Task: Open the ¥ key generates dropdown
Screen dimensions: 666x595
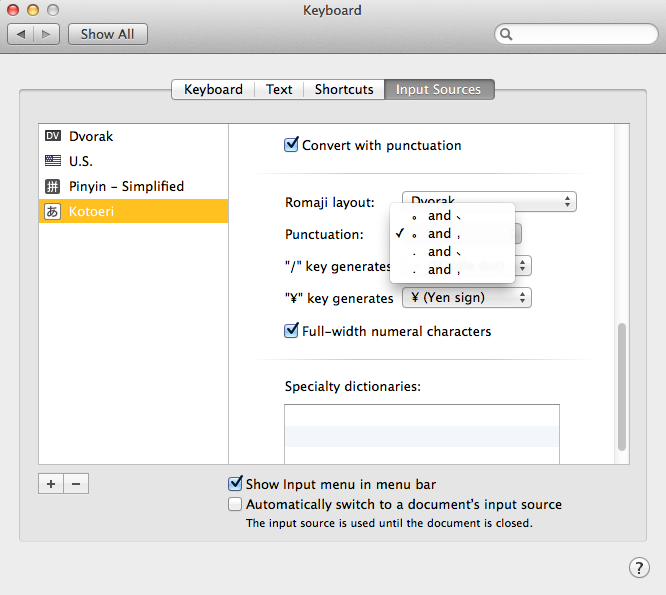Action: [466, 298]
